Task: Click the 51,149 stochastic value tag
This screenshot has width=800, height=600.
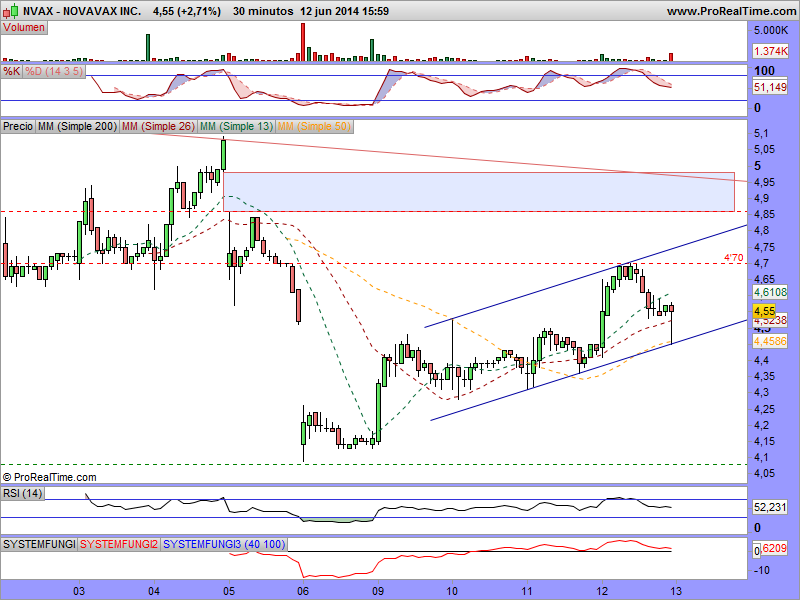Action: click(x=770, y=87)
